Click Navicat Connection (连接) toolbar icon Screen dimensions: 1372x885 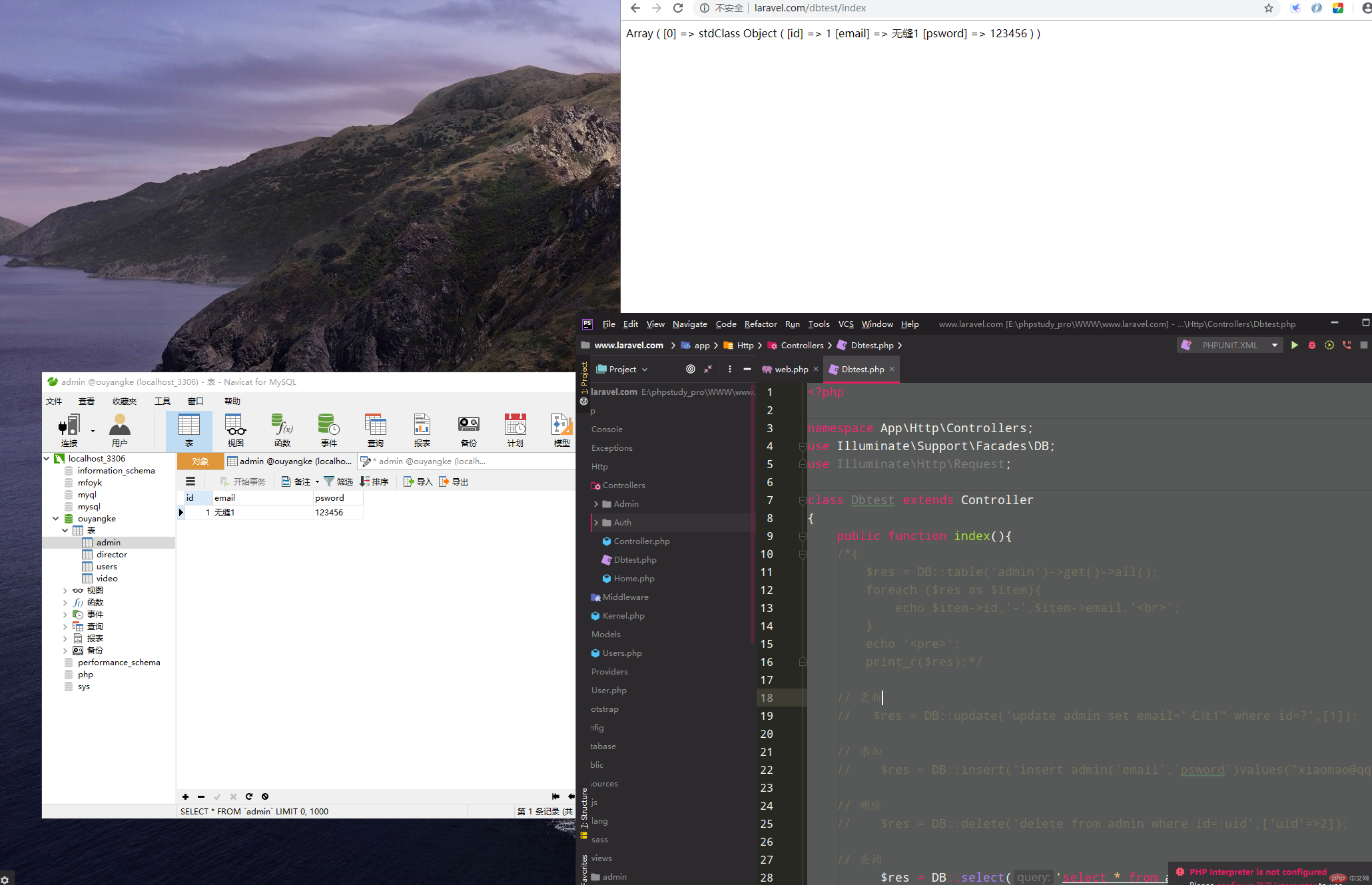[69, 430]
